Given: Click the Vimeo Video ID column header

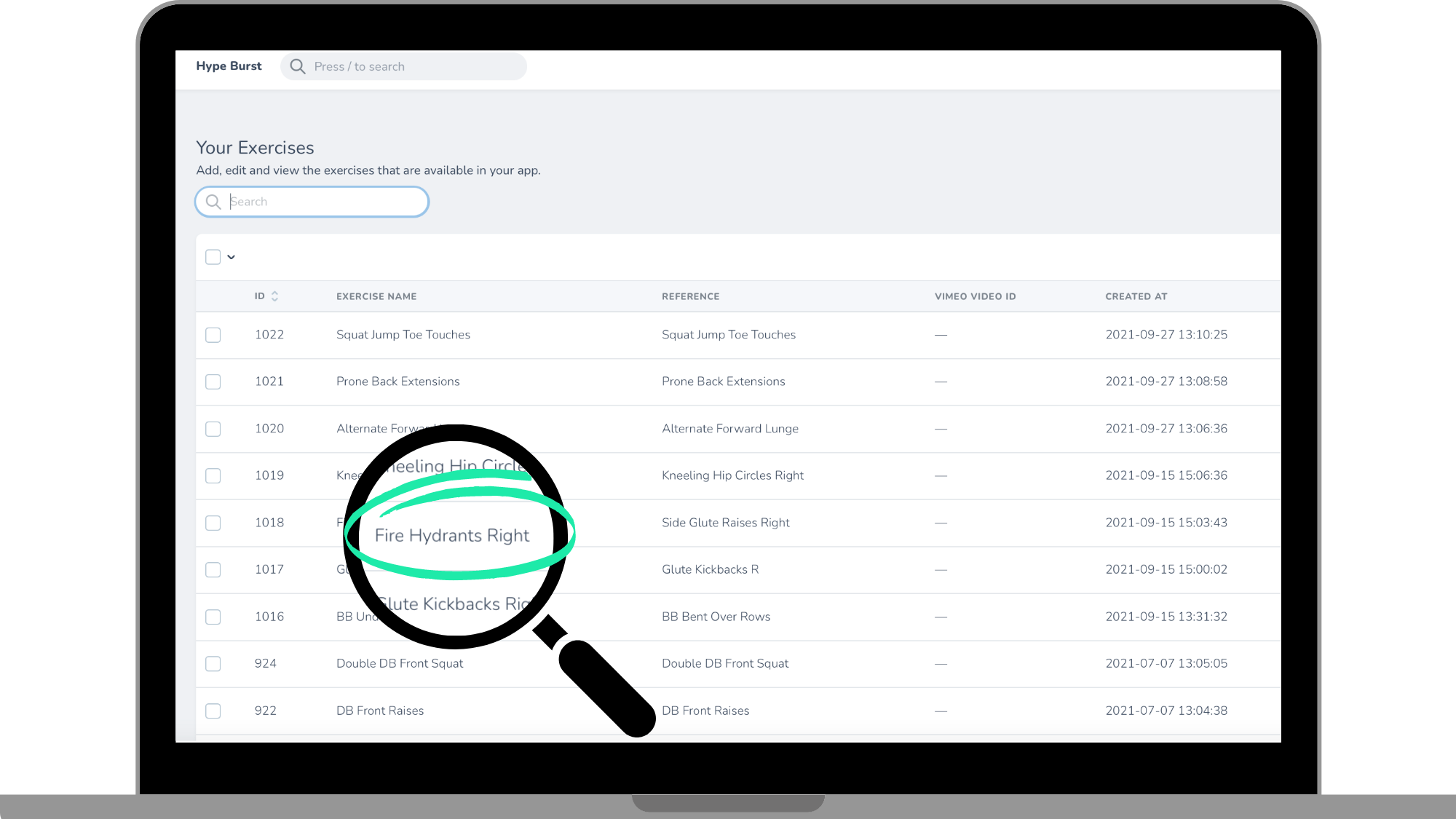Looking at the screenshot, I should click(975, 296).
